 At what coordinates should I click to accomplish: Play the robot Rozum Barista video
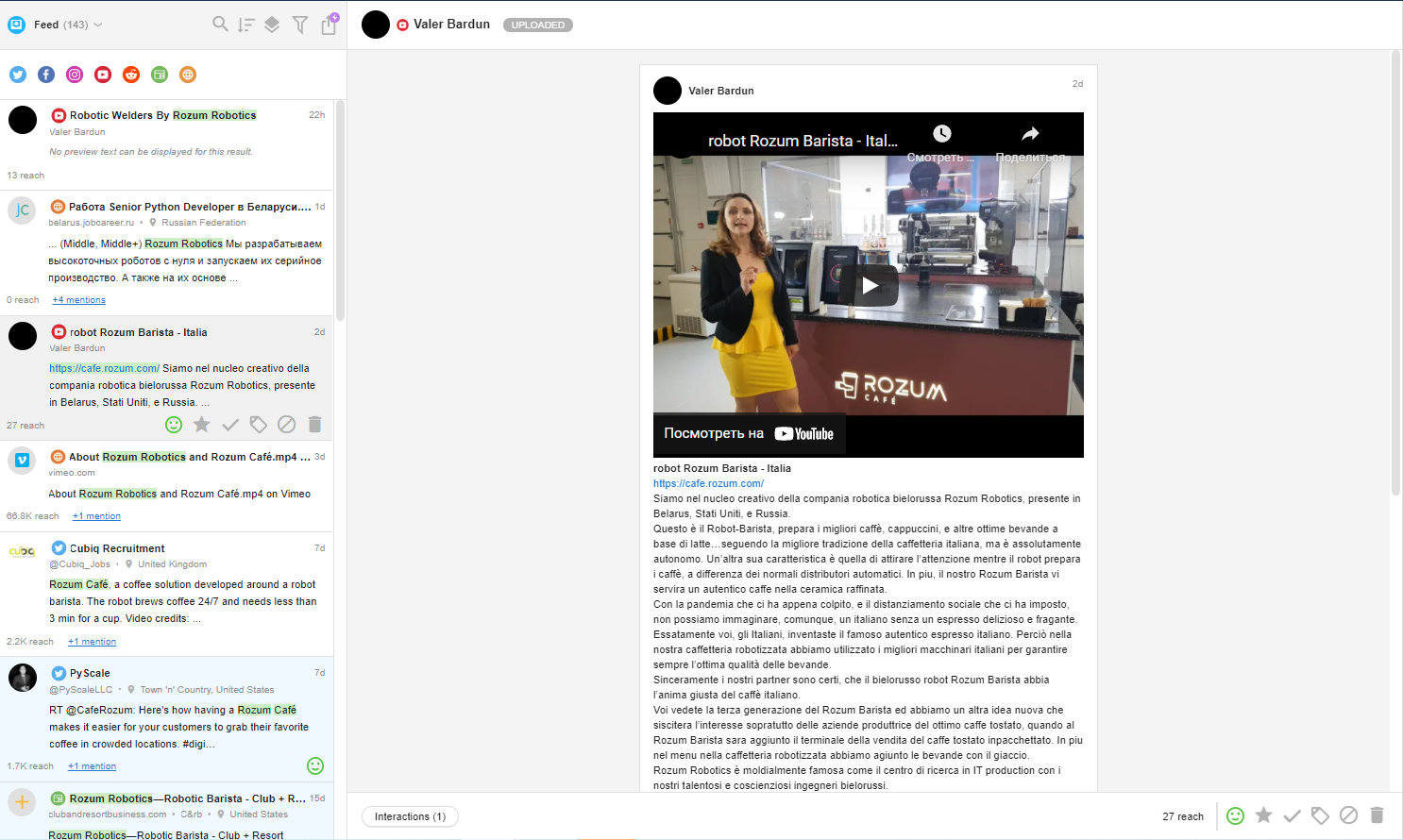(x=869, y=285)
